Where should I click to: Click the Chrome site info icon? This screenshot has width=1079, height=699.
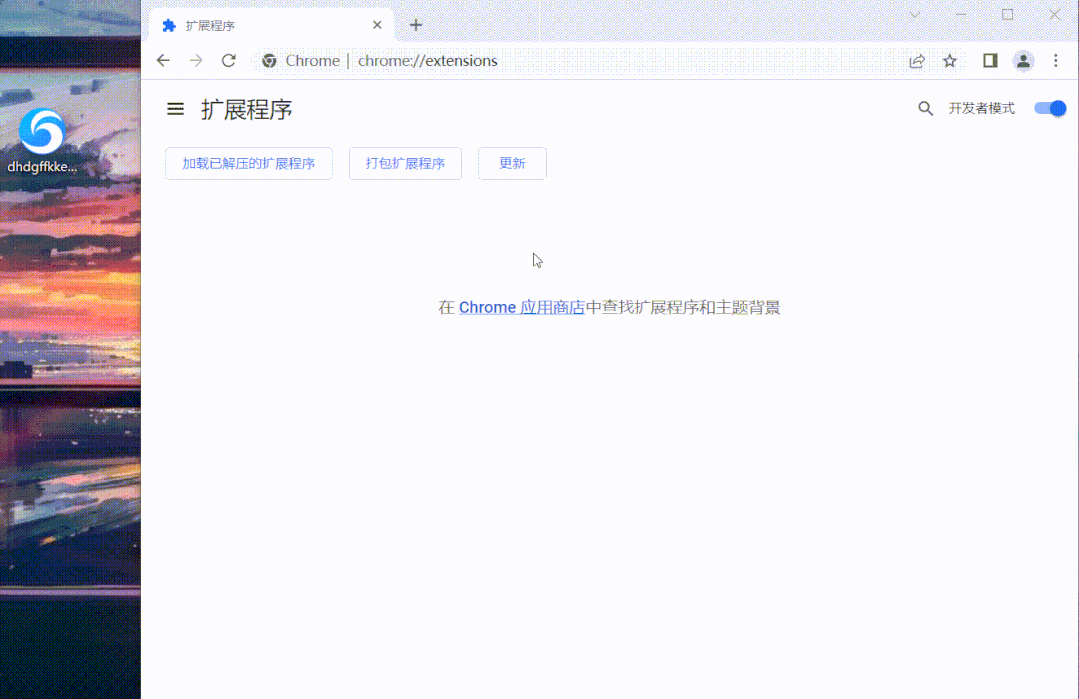[269, 61]
